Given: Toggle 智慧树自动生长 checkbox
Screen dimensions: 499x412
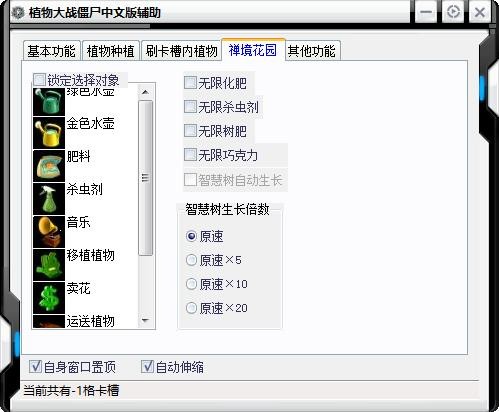Looking at the screenshot, I should point(190,180).
